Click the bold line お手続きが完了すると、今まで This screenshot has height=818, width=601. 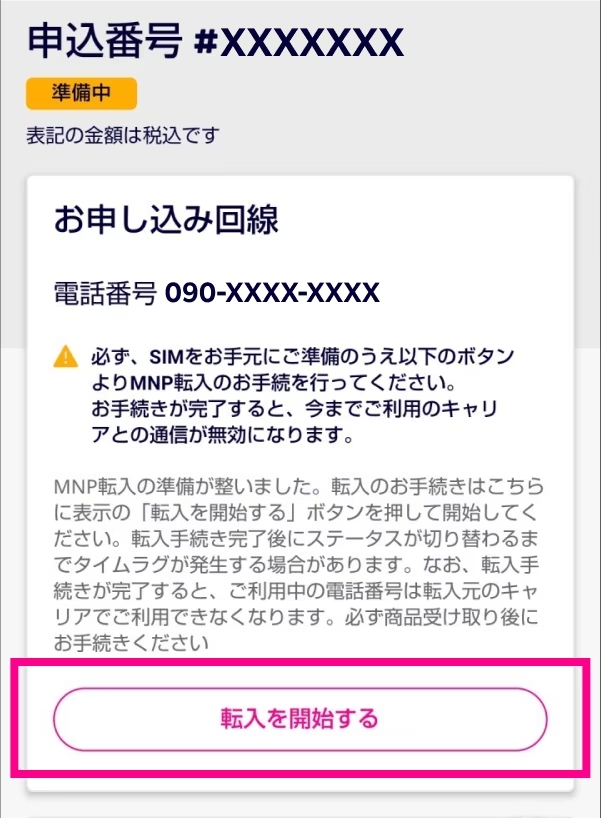coord(294,409)
